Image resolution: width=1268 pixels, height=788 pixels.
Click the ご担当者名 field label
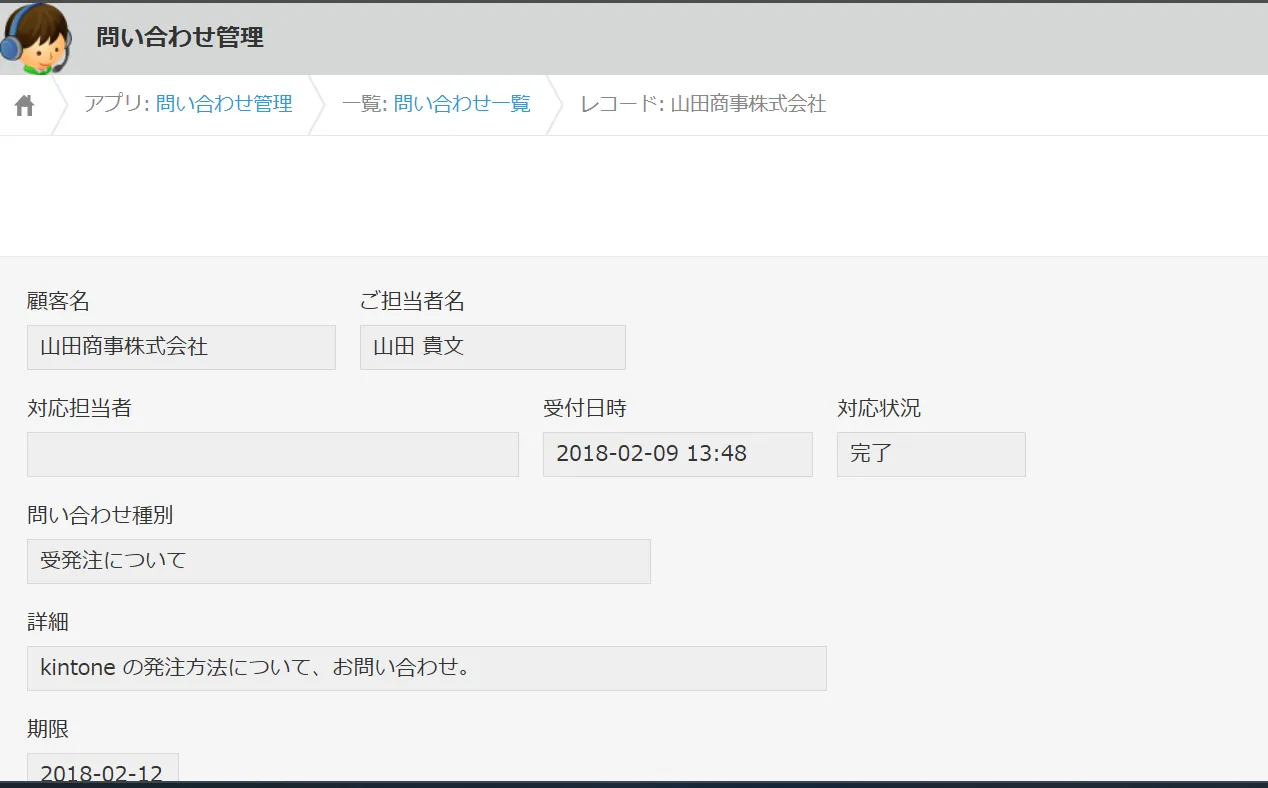coord(412,301)
